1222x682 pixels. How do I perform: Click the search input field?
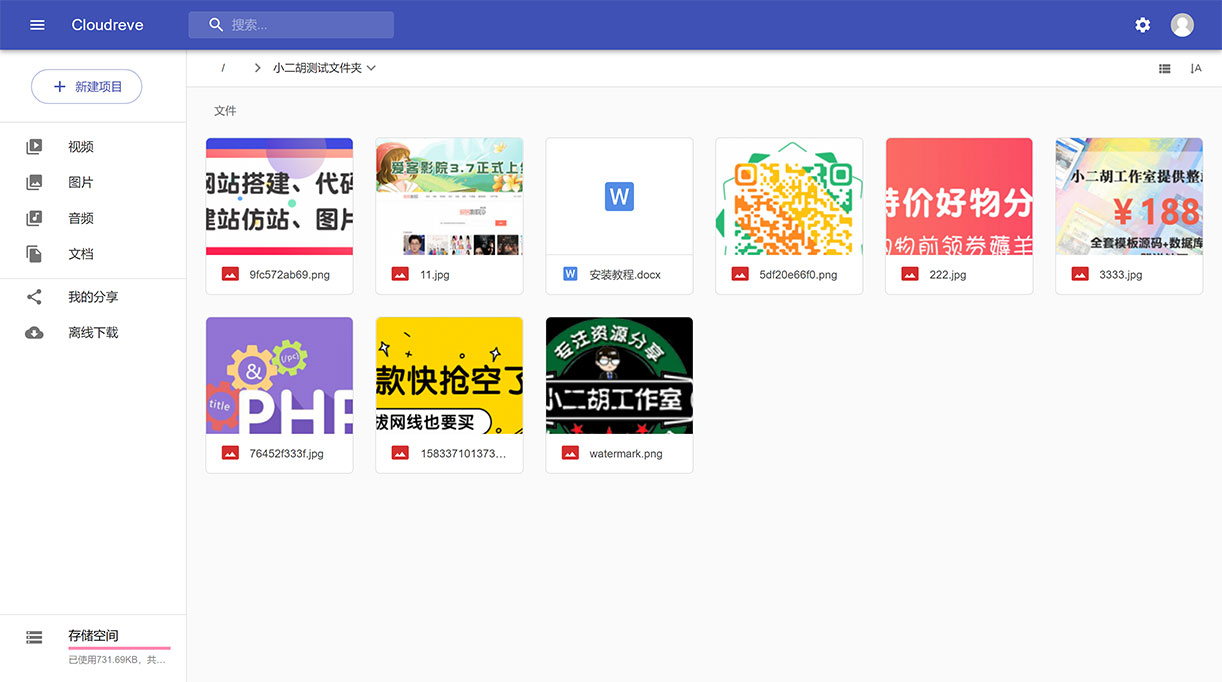pyautogui.click(x=291, y=24)
